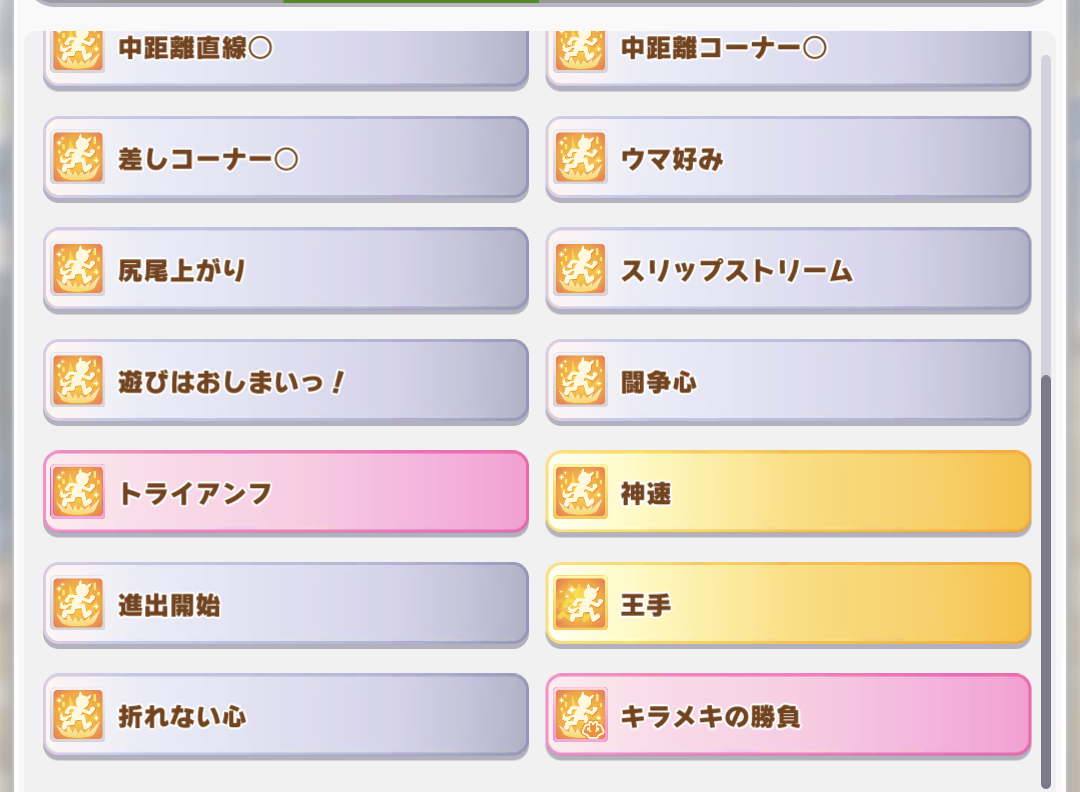Click the icon beside 遊びはおしまいっ！

click(78, 381)
